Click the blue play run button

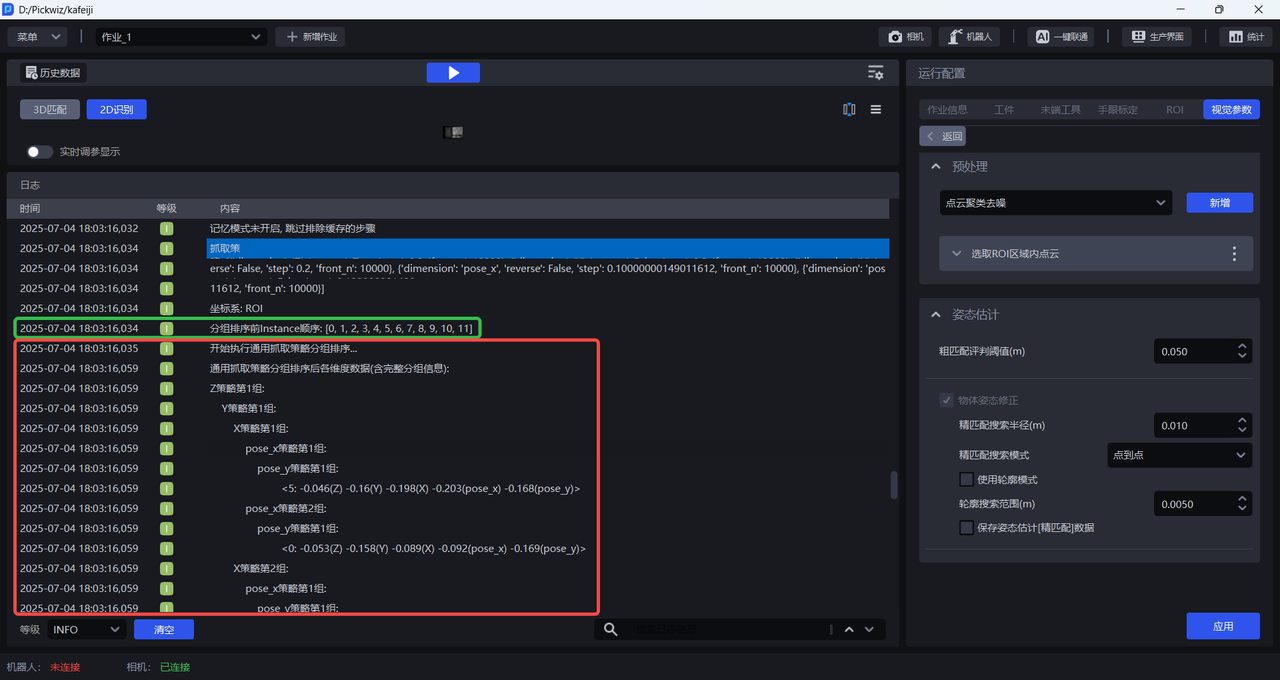point(453,73)
